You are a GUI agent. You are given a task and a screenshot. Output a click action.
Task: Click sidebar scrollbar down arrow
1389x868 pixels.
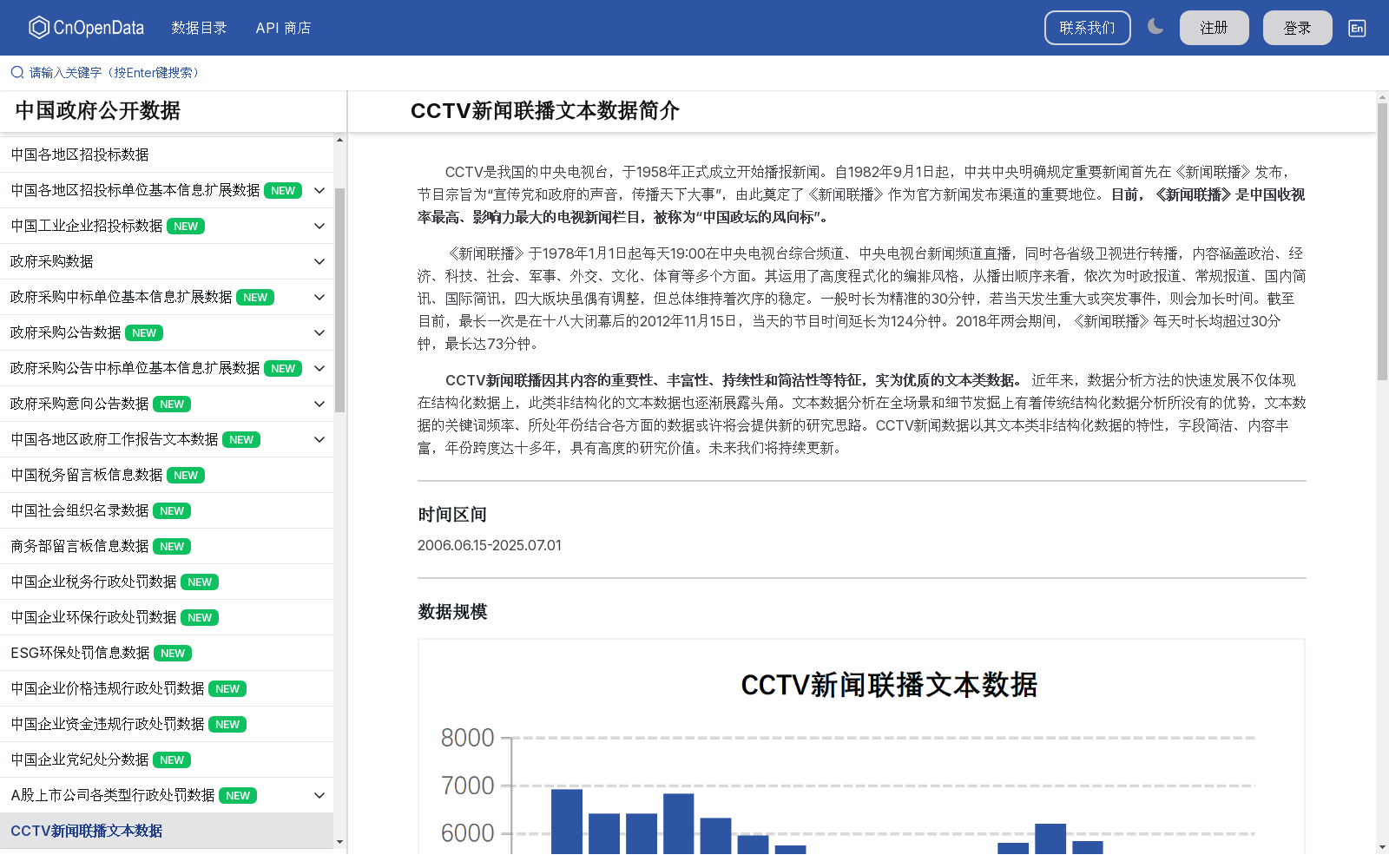click(339, 841)
